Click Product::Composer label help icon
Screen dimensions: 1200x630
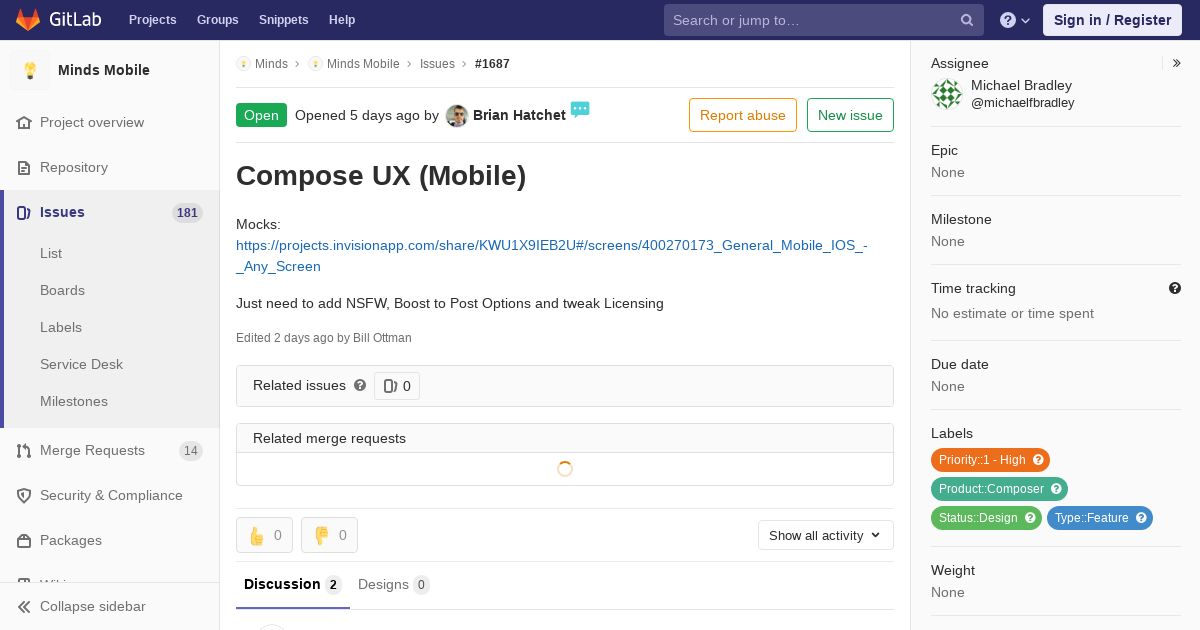coord(1057,489)
